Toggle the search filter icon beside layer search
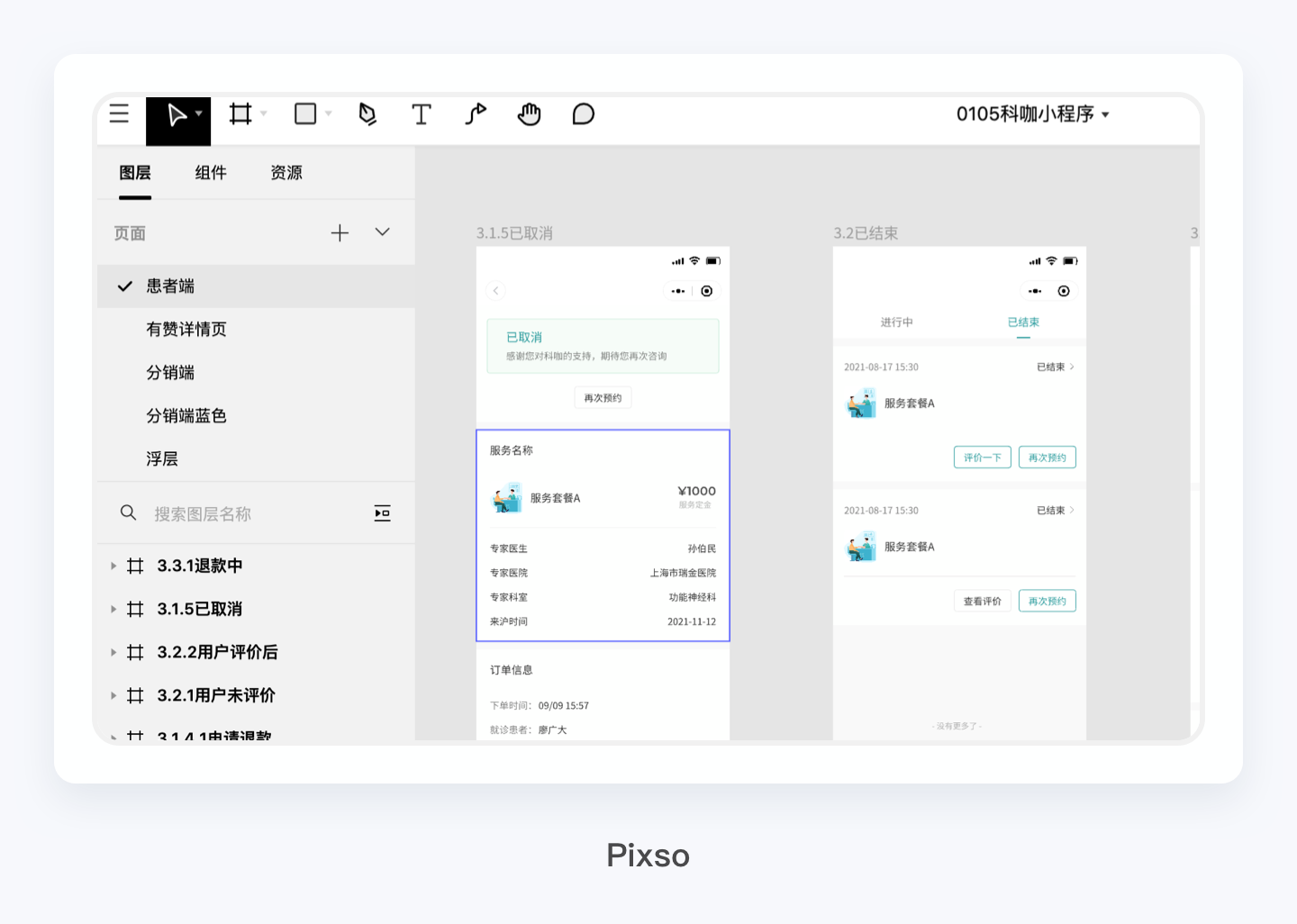 tap(382, 512)
